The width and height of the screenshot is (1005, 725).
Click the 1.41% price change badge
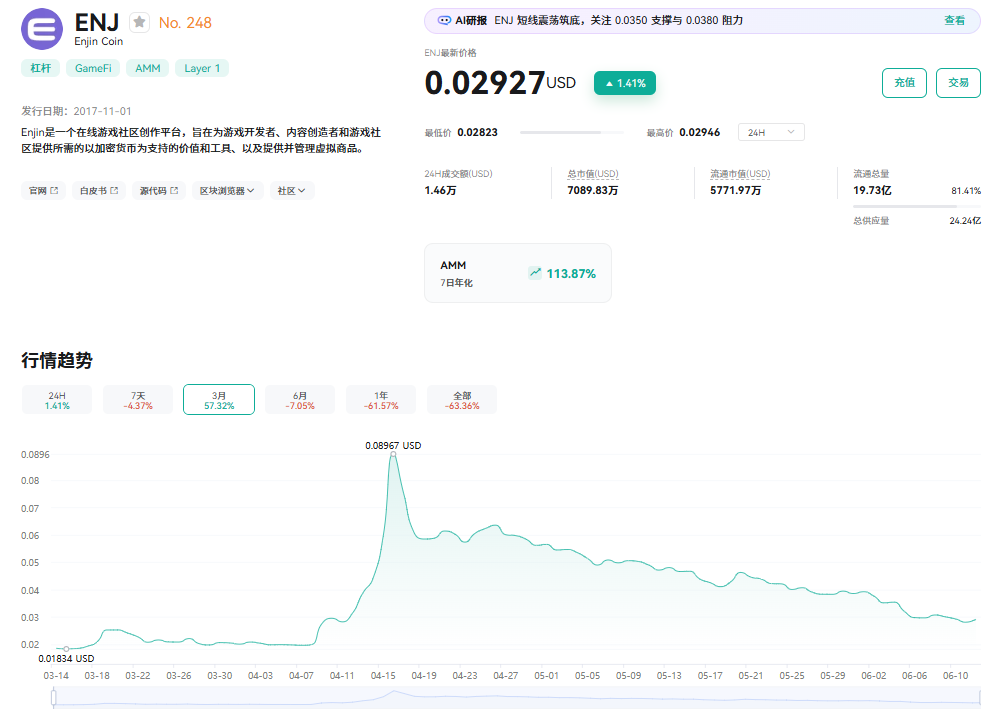click(x=625, y=83)
